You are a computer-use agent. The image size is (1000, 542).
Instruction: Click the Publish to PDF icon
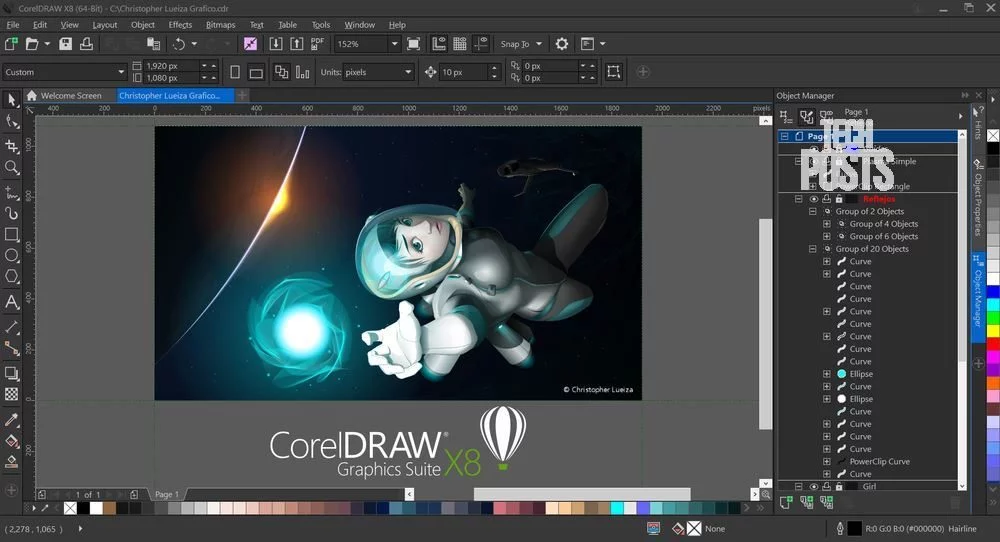(317, 43)
